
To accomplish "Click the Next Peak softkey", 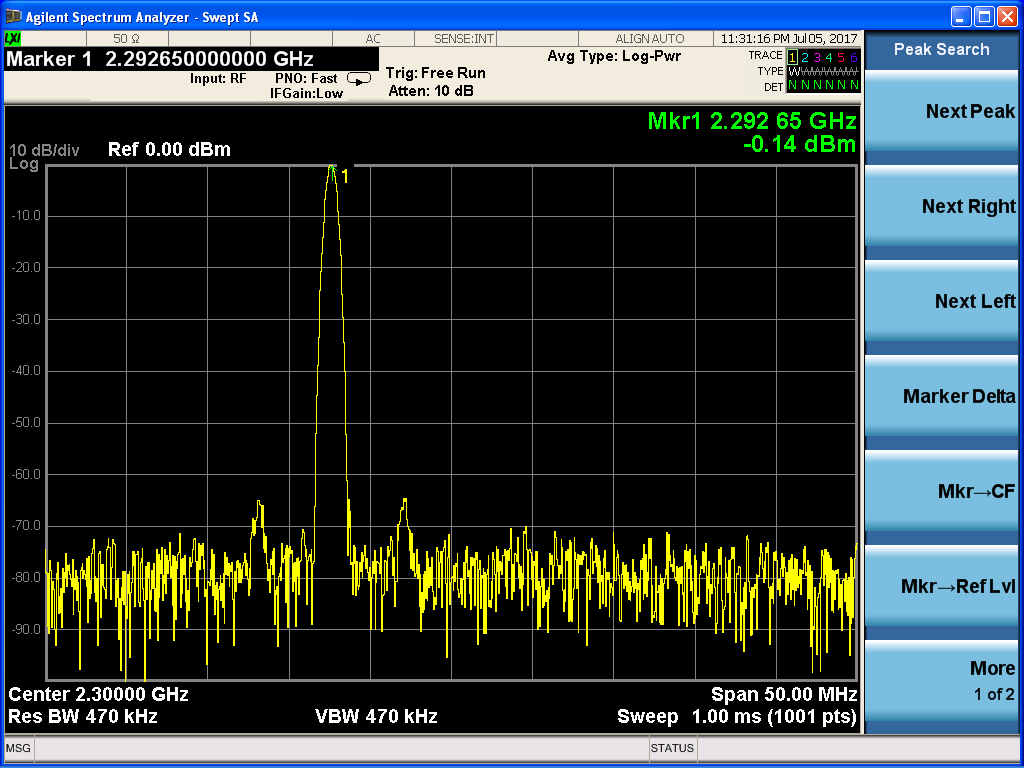I will [942, 111].
